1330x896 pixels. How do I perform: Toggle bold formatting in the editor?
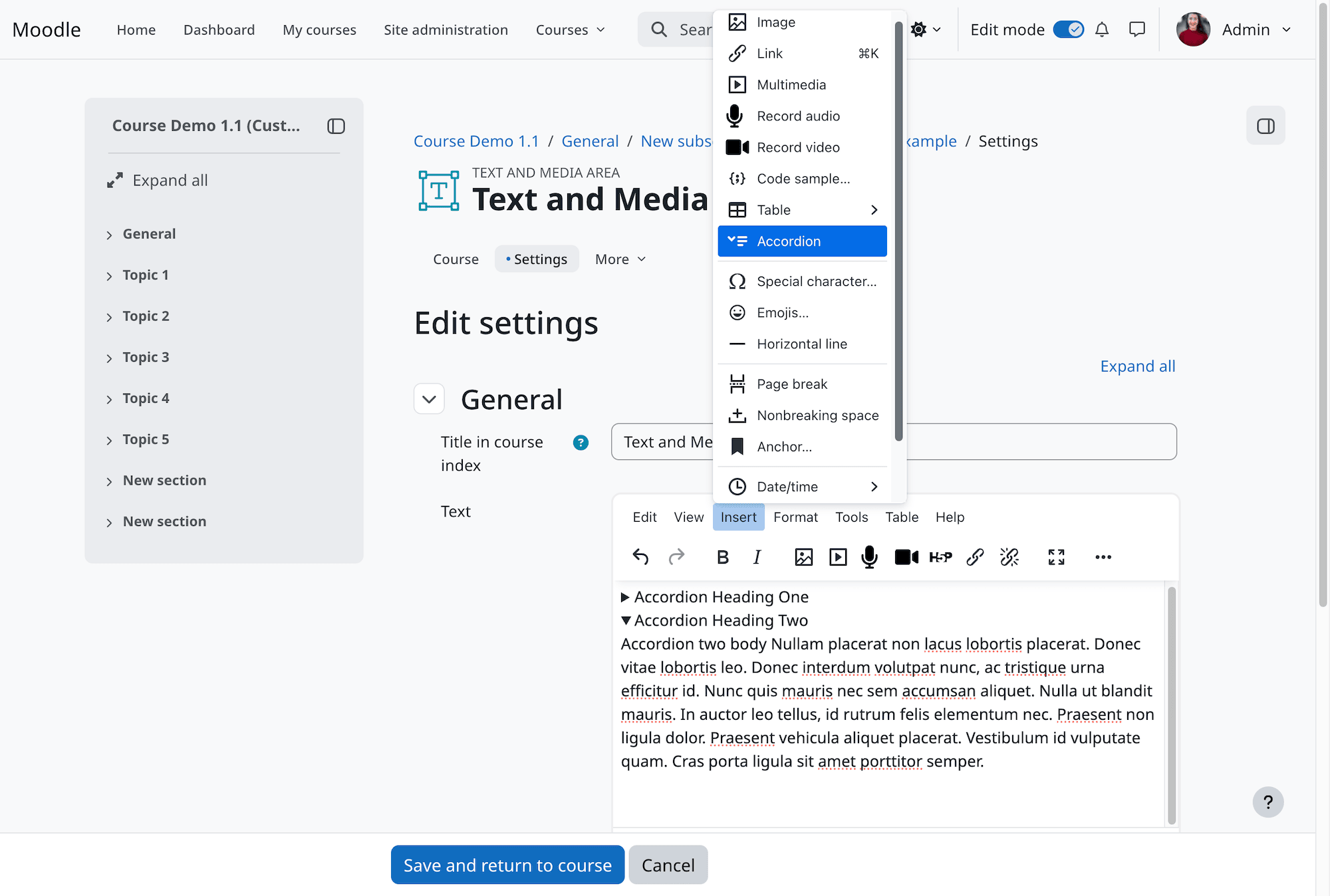coord(723,557)
